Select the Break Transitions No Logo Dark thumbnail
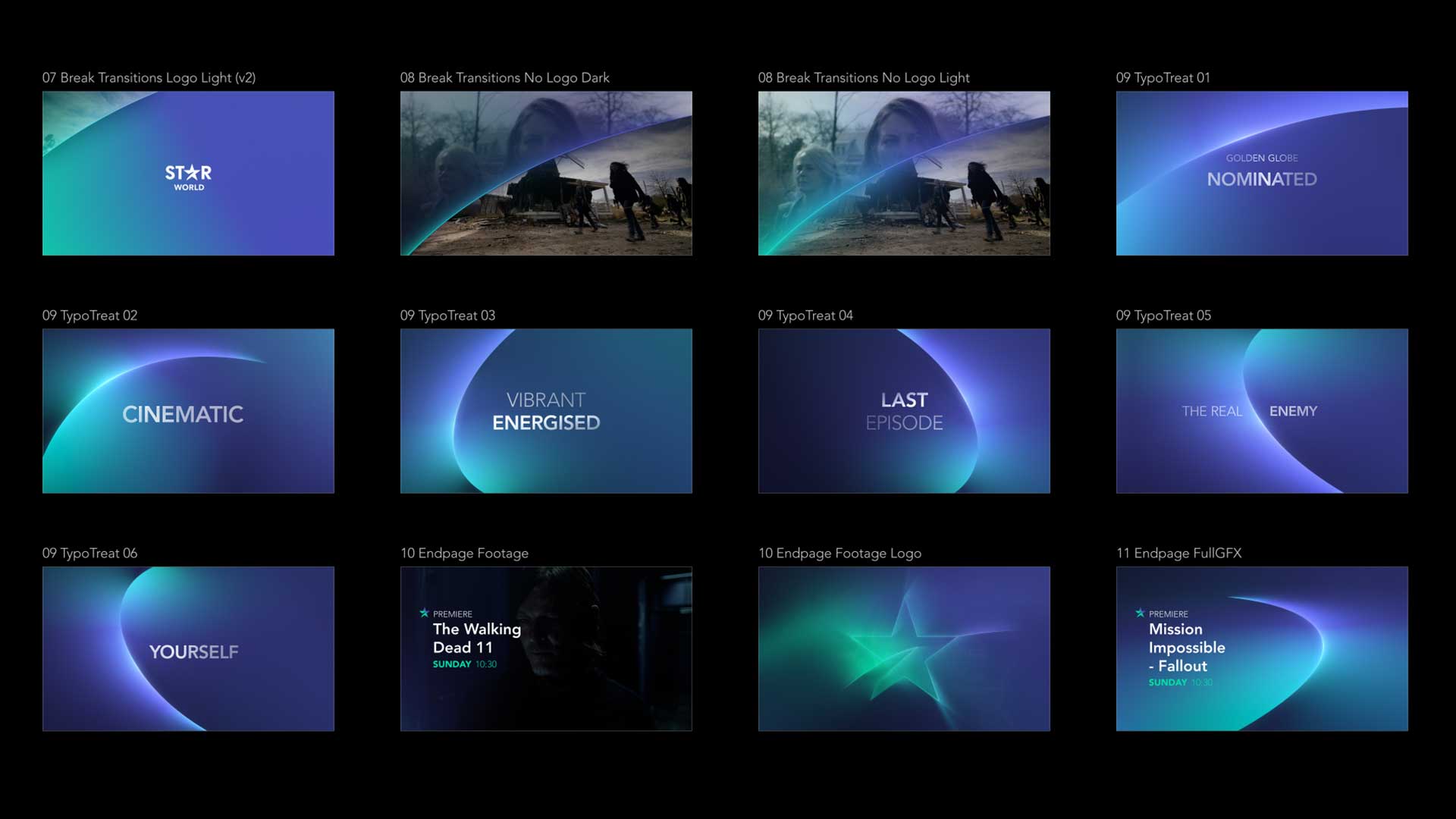The width and height of the screenshot is (1456, 819). click(546, 173)
